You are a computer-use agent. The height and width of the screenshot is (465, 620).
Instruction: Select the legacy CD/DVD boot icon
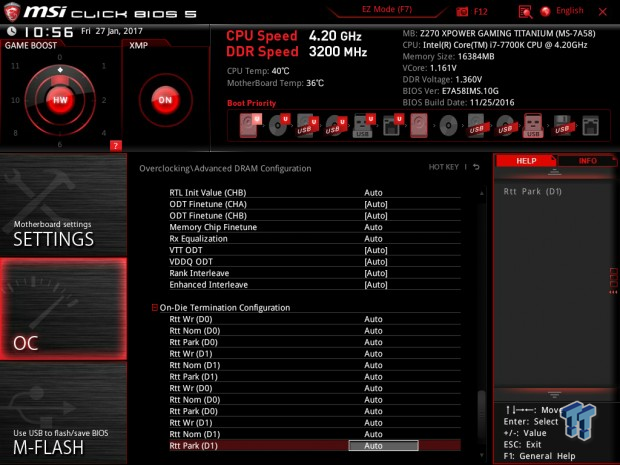tap(448, 126)
